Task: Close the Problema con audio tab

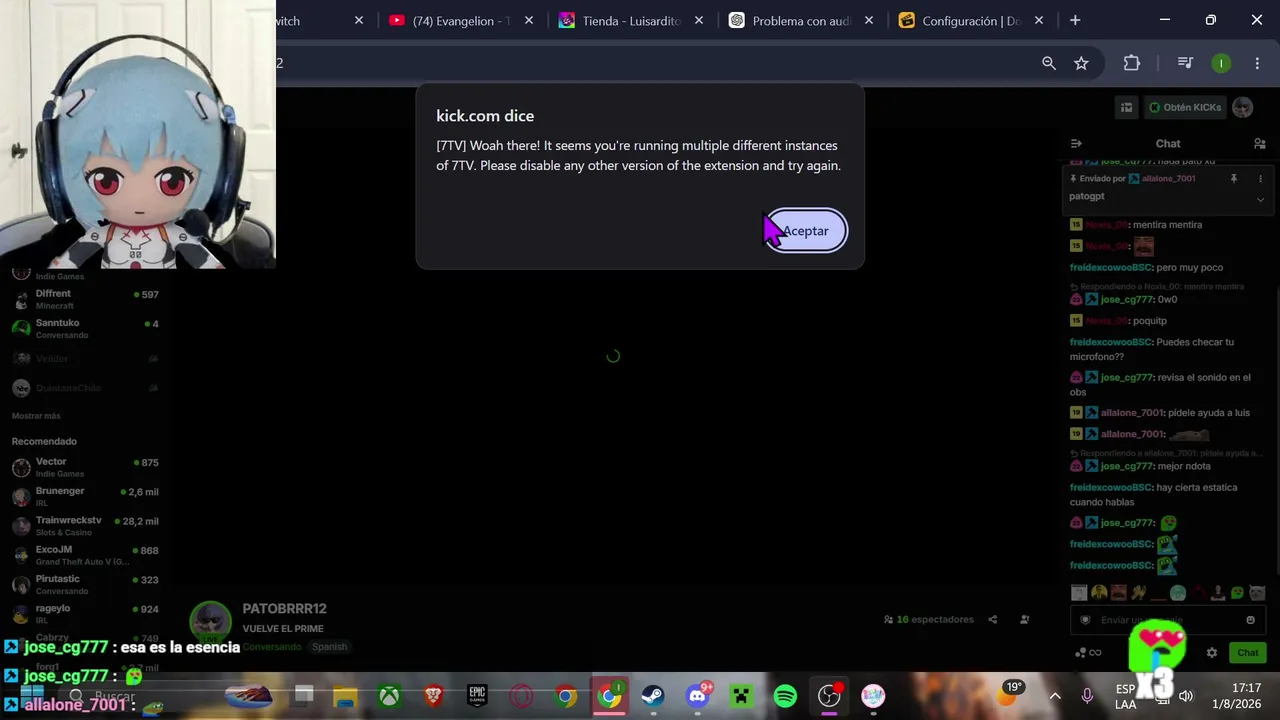Action: [869, 20]
